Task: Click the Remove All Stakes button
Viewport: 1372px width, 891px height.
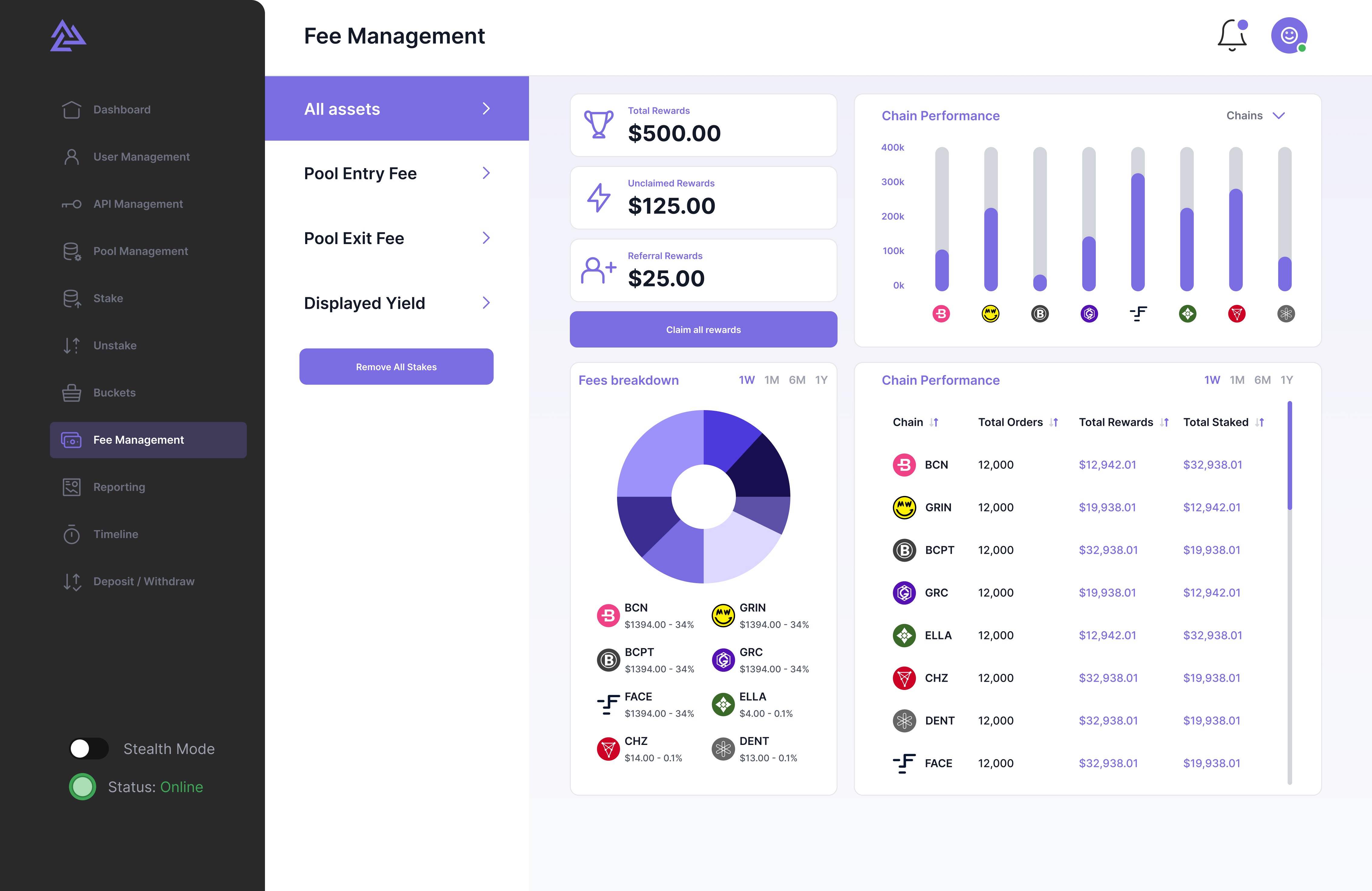Action: (396, 367)
